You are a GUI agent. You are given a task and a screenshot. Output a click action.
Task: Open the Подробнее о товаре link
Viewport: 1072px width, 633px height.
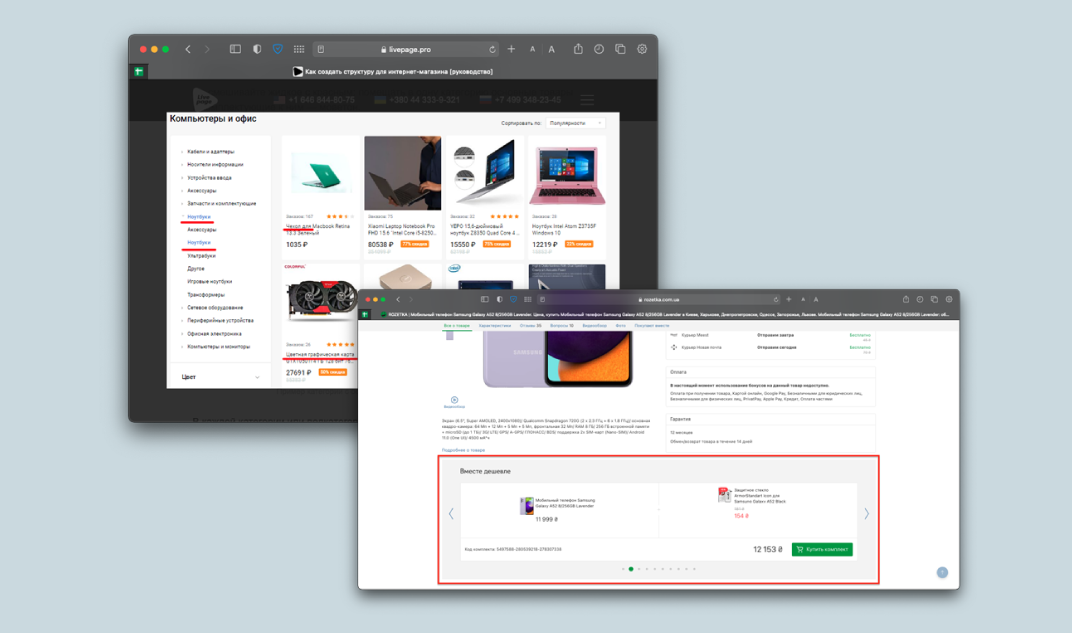coord(464,450)
